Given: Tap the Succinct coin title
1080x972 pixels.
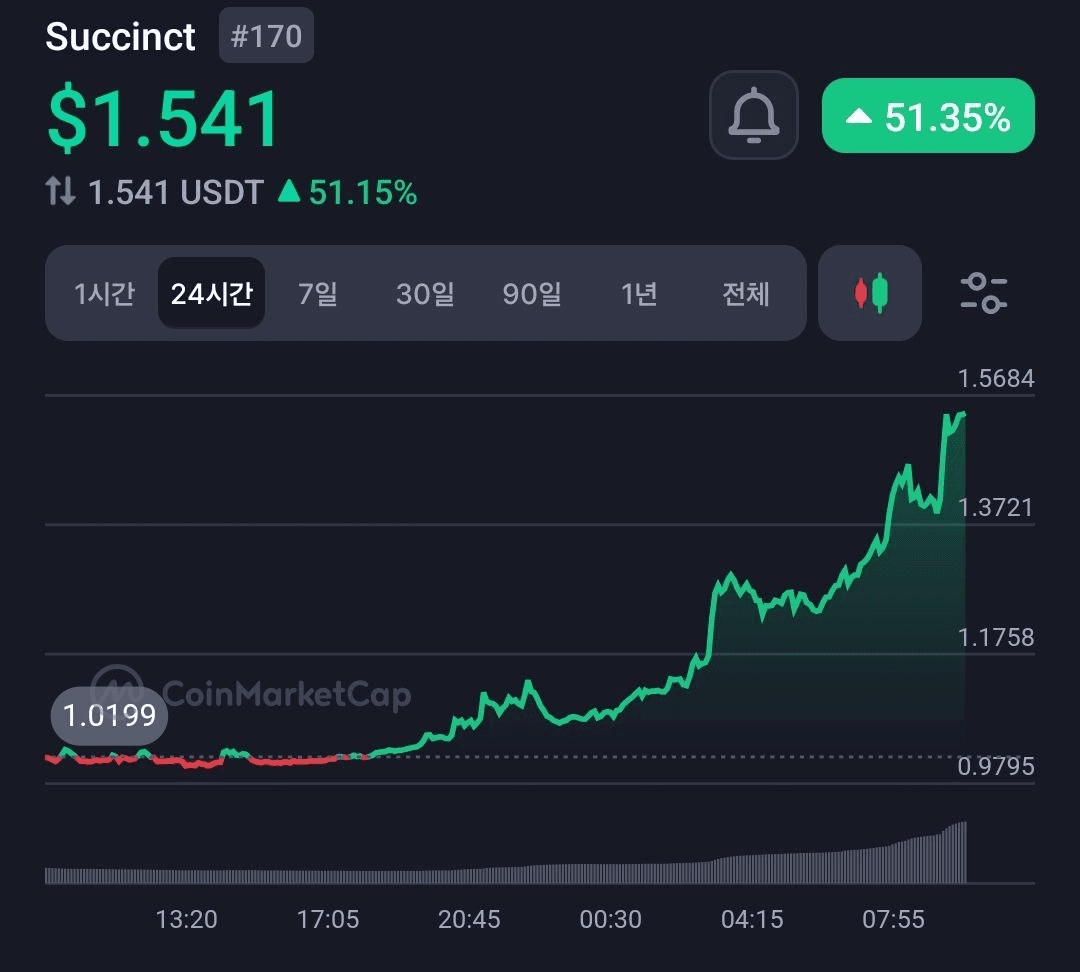Looking at the screenshot, I should tap(120, 37).
